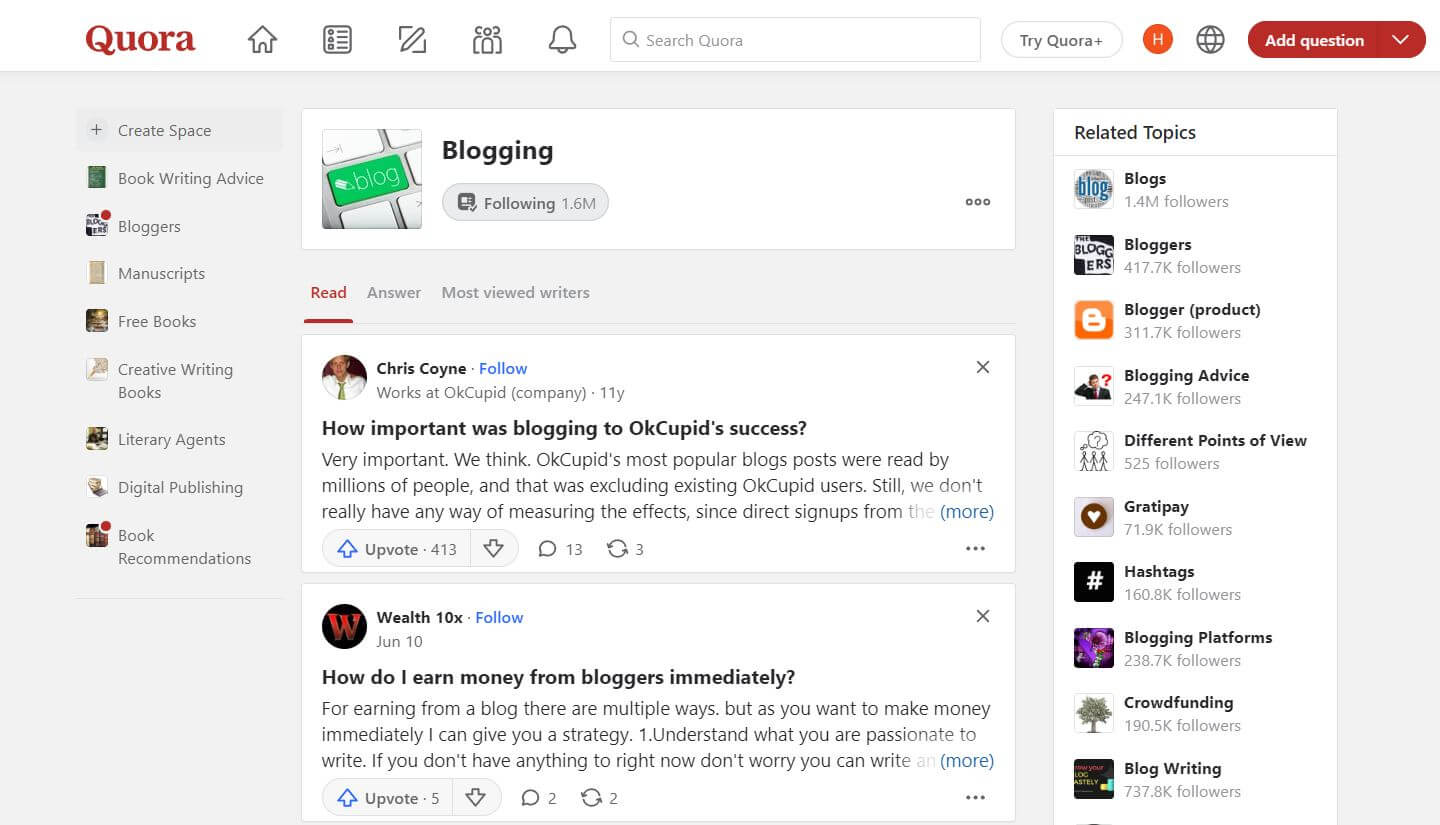Follow Chris Coyne
Image resolution: width=1440 pixels, height=825 pixels.
click(x=503, y=368)
